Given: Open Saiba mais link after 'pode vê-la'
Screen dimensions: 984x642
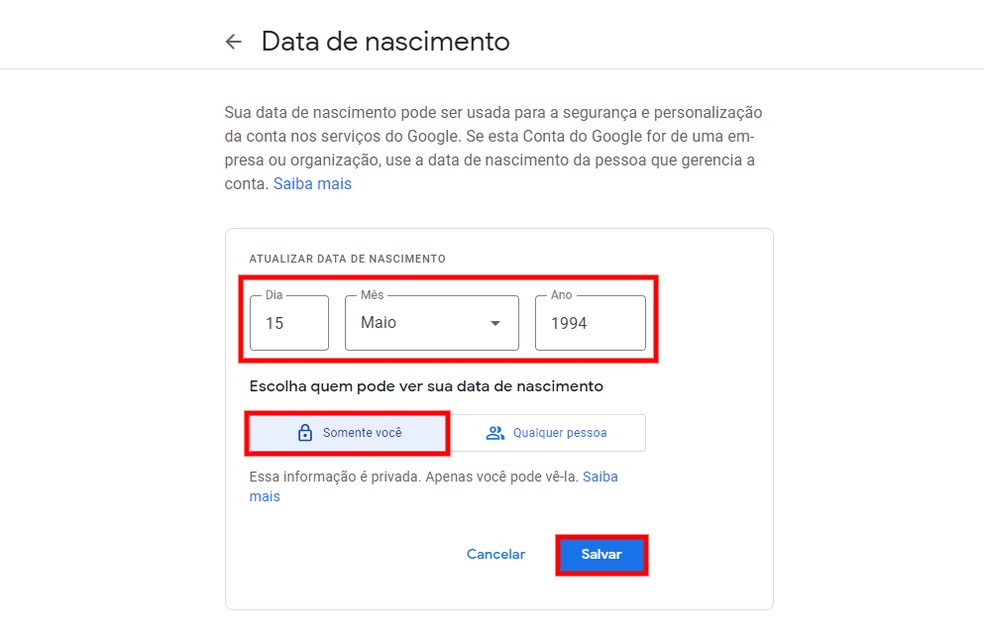Looking at the screenshot, I should (600, 477).
